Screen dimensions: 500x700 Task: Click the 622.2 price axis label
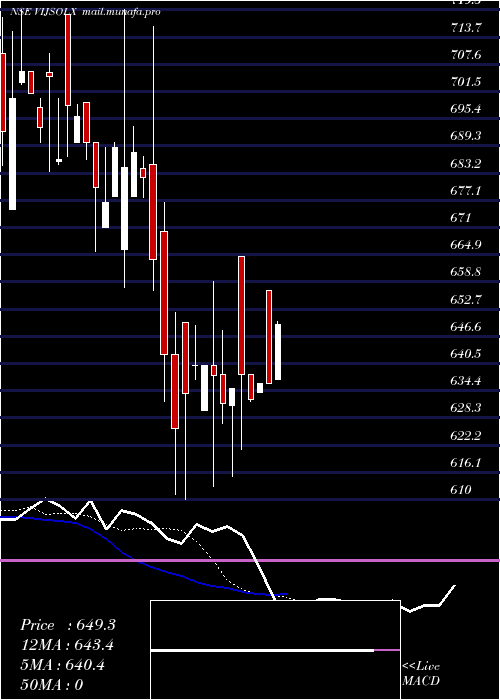(466, 436)
